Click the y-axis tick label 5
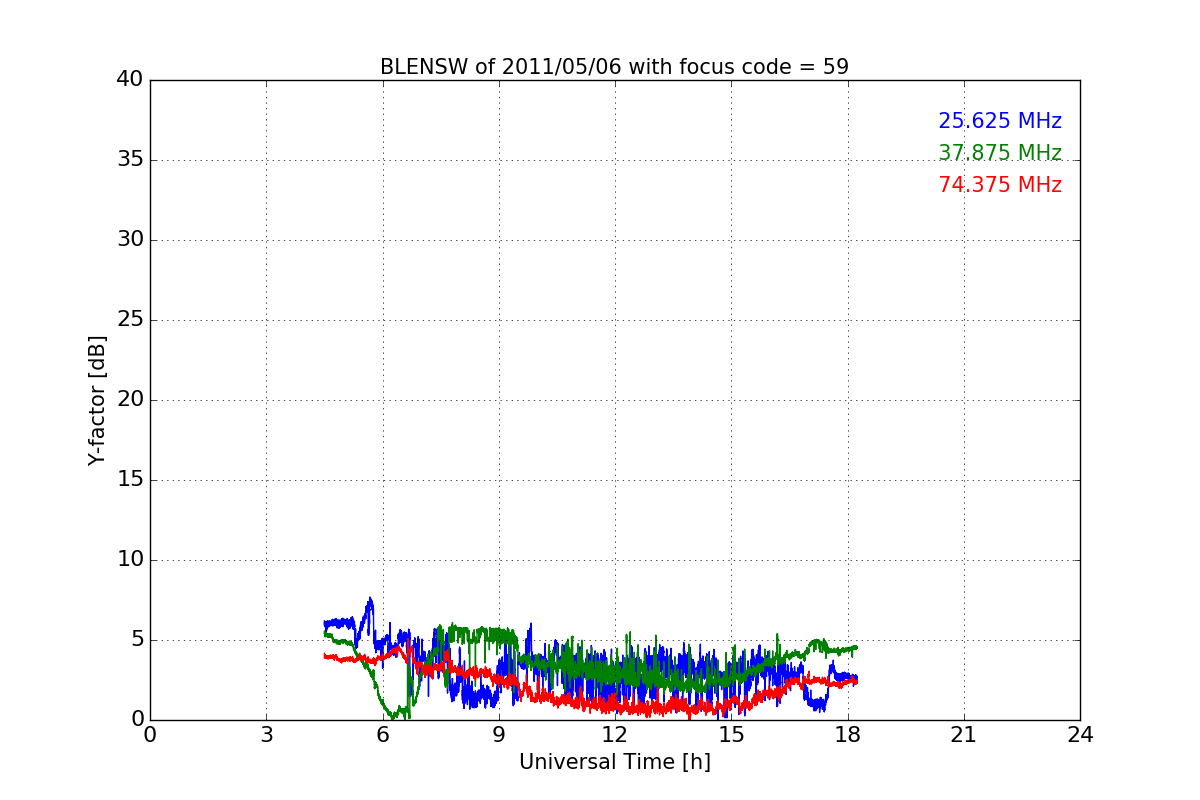Viewport: 1200px width, 800px height. [x=137, y=640]
